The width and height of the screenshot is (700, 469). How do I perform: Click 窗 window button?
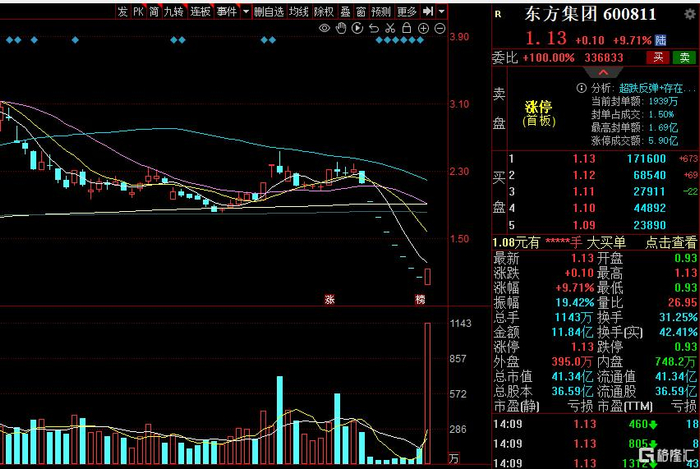[x=361, y=12]
